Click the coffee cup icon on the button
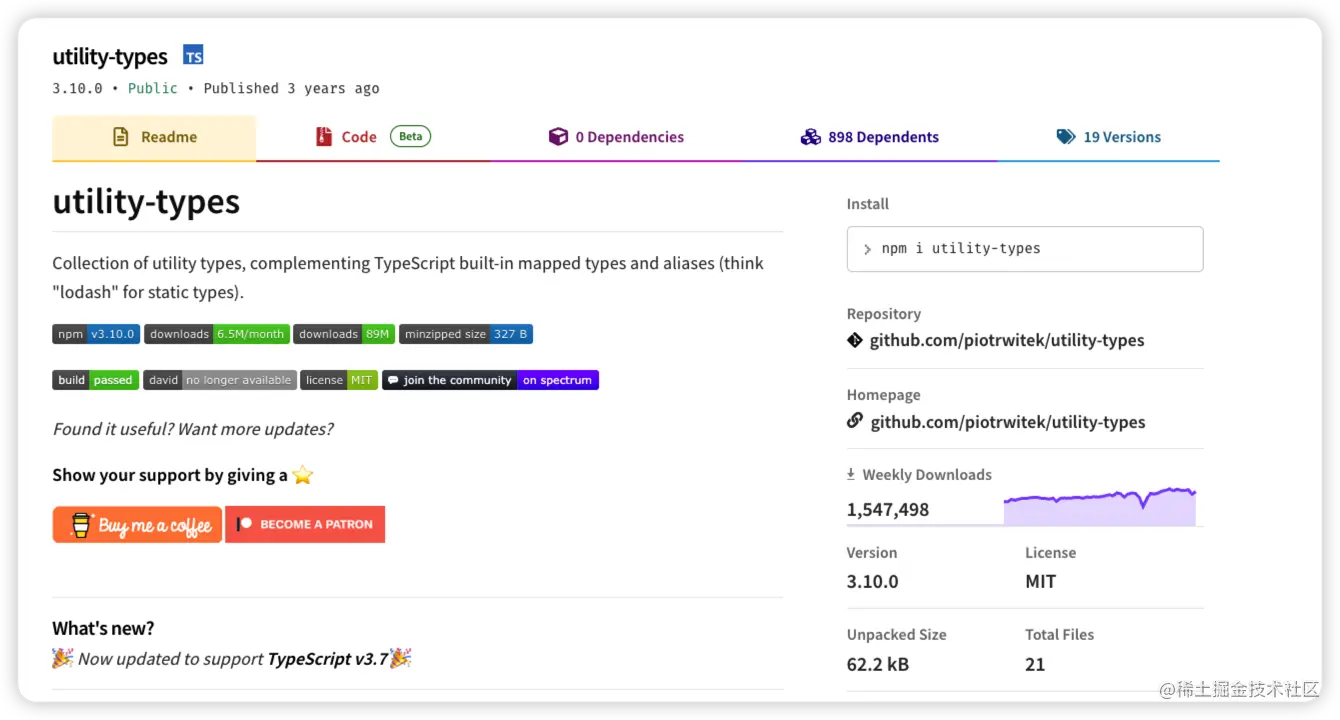Screen dimensions: 1340x720 click(x=81, y=525)
